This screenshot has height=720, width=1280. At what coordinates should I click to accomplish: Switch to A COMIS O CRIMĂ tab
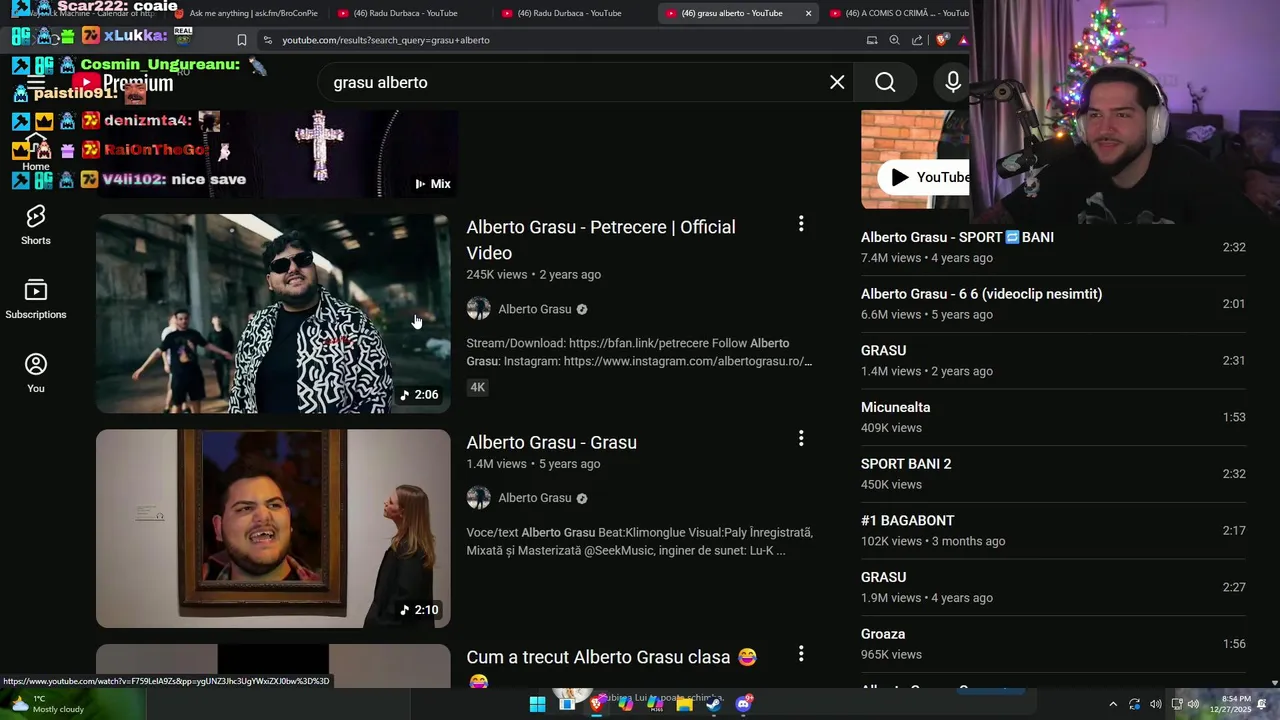[x=898, y=13]
